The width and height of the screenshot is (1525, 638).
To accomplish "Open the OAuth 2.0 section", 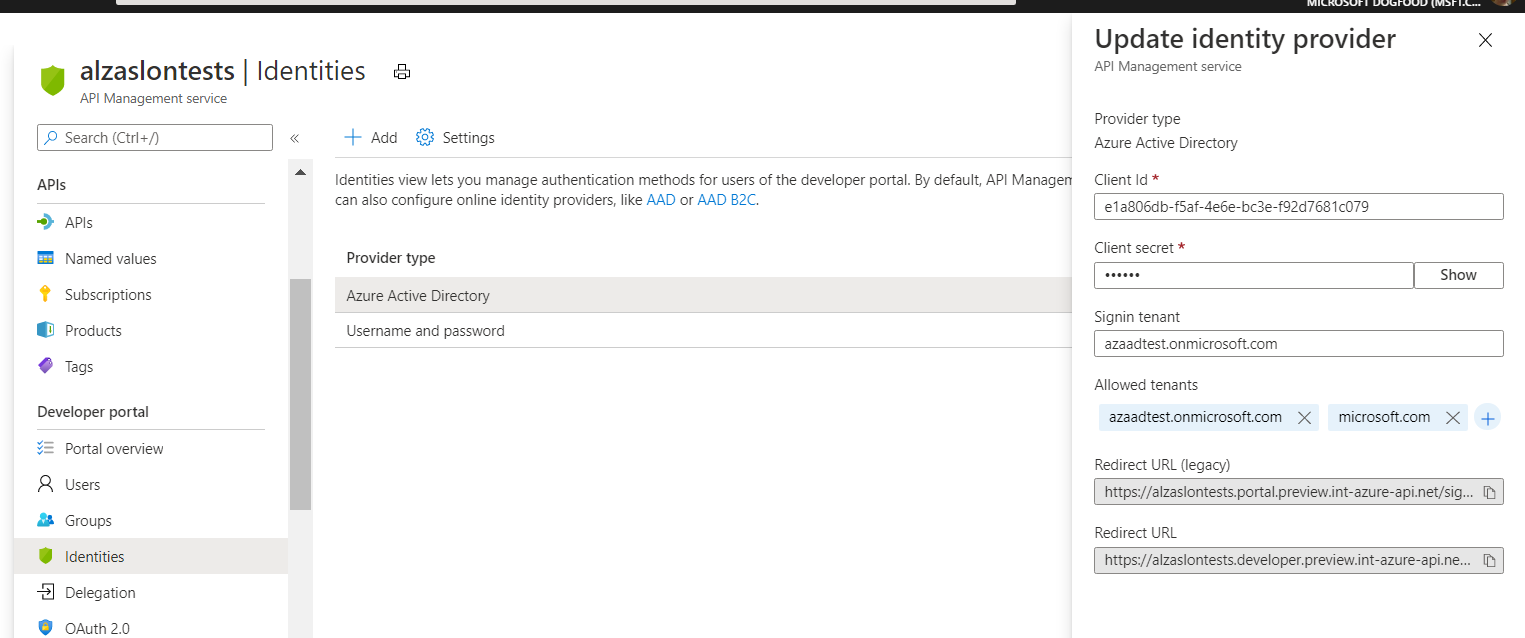I will pyautogui.click(x=96, y=628).
